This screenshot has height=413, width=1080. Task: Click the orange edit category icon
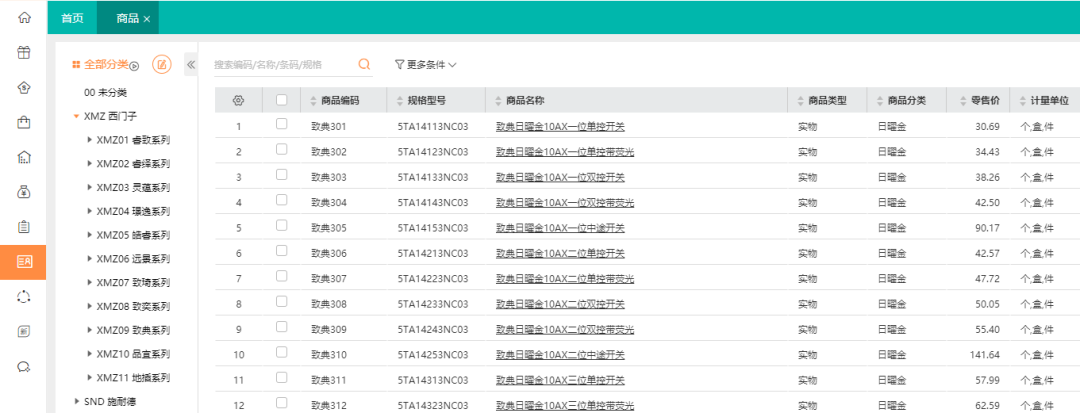[x=161, y=64]
